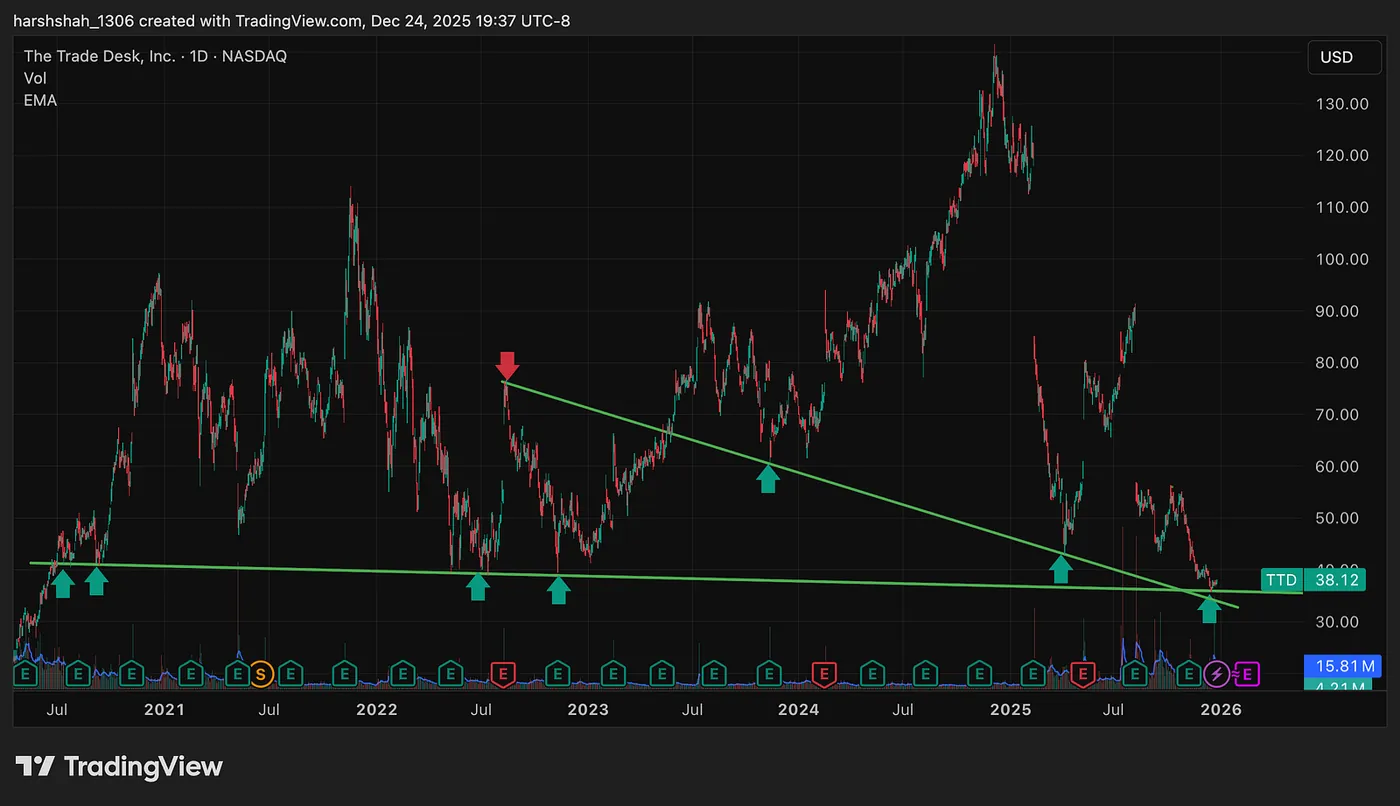Click the 15.81 M volume label

coord(1342,665)
